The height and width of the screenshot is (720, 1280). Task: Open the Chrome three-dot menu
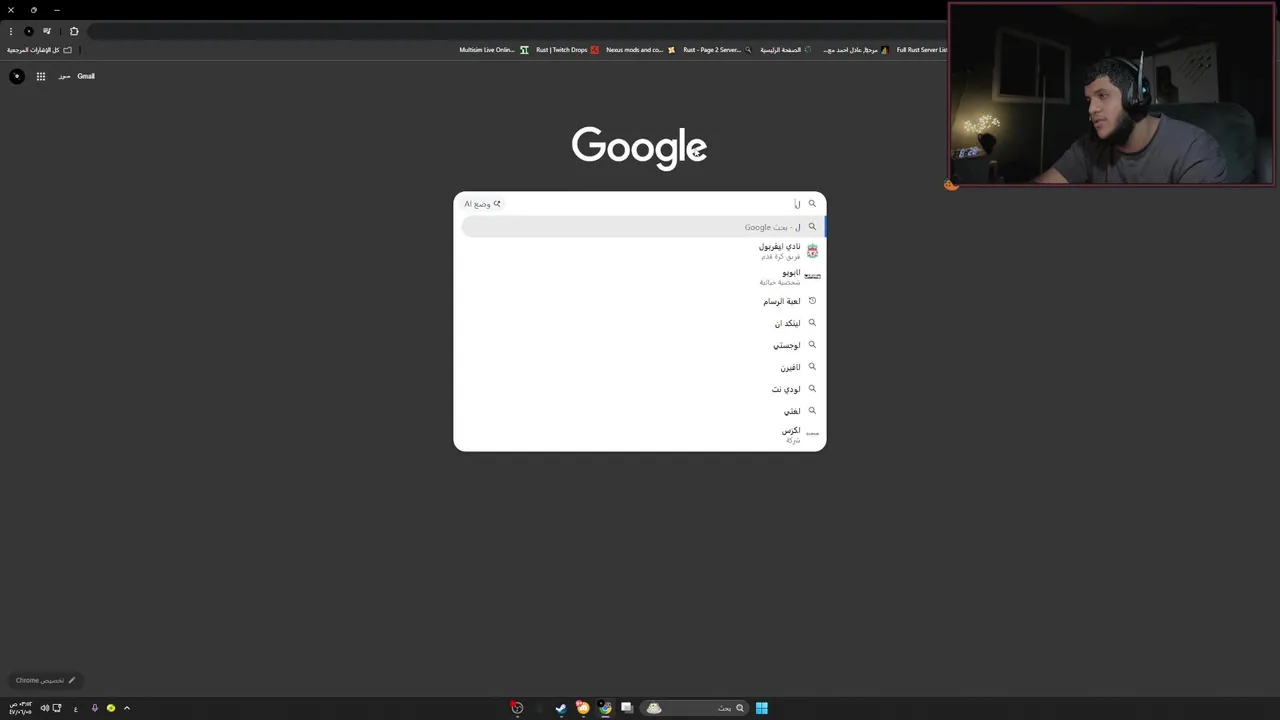point(10,31)
